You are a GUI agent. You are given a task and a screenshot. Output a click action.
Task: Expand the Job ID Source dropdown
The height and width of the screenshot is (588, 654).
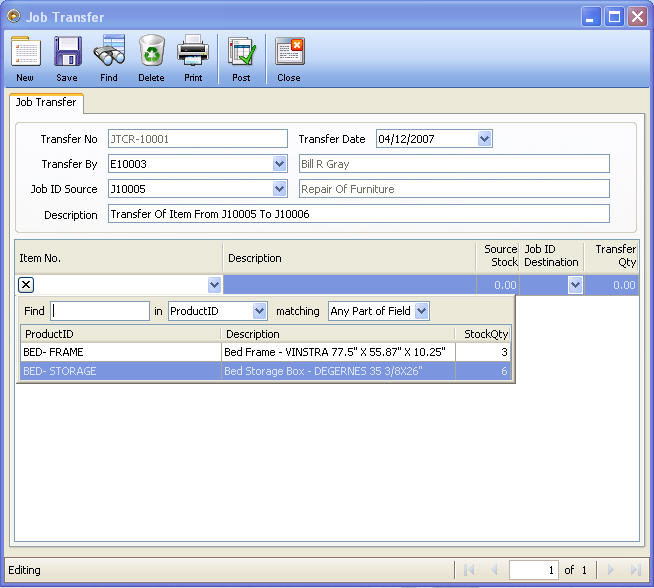point(279,188)
